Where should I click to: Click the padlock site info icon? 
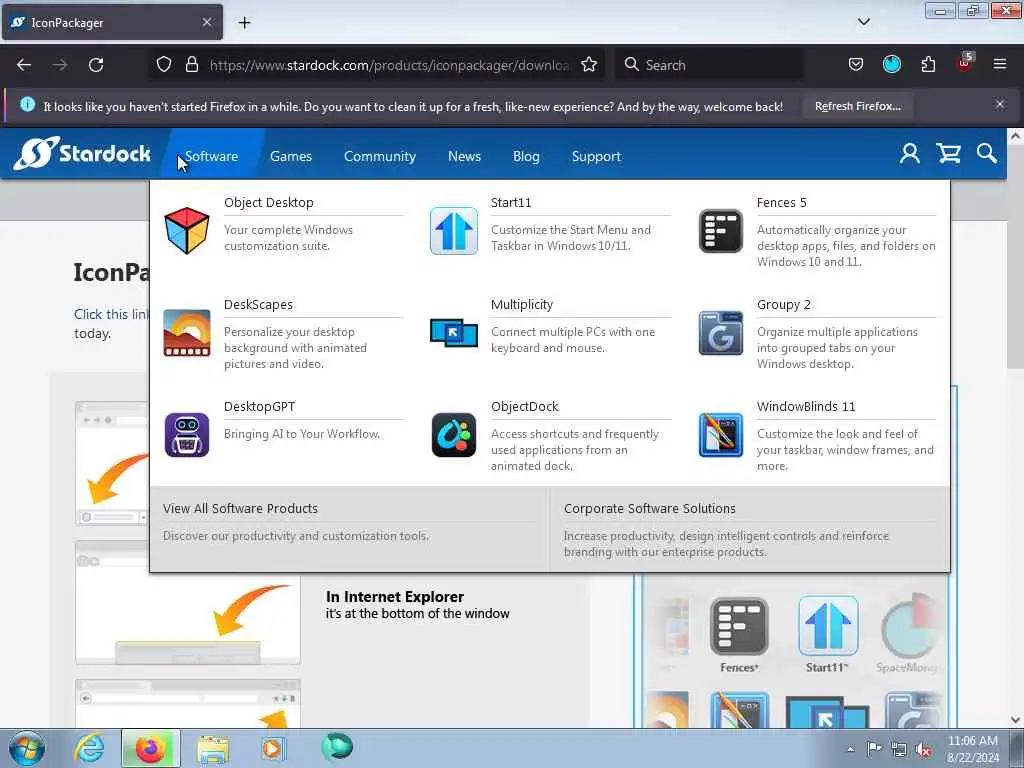[x=191, y=65]
